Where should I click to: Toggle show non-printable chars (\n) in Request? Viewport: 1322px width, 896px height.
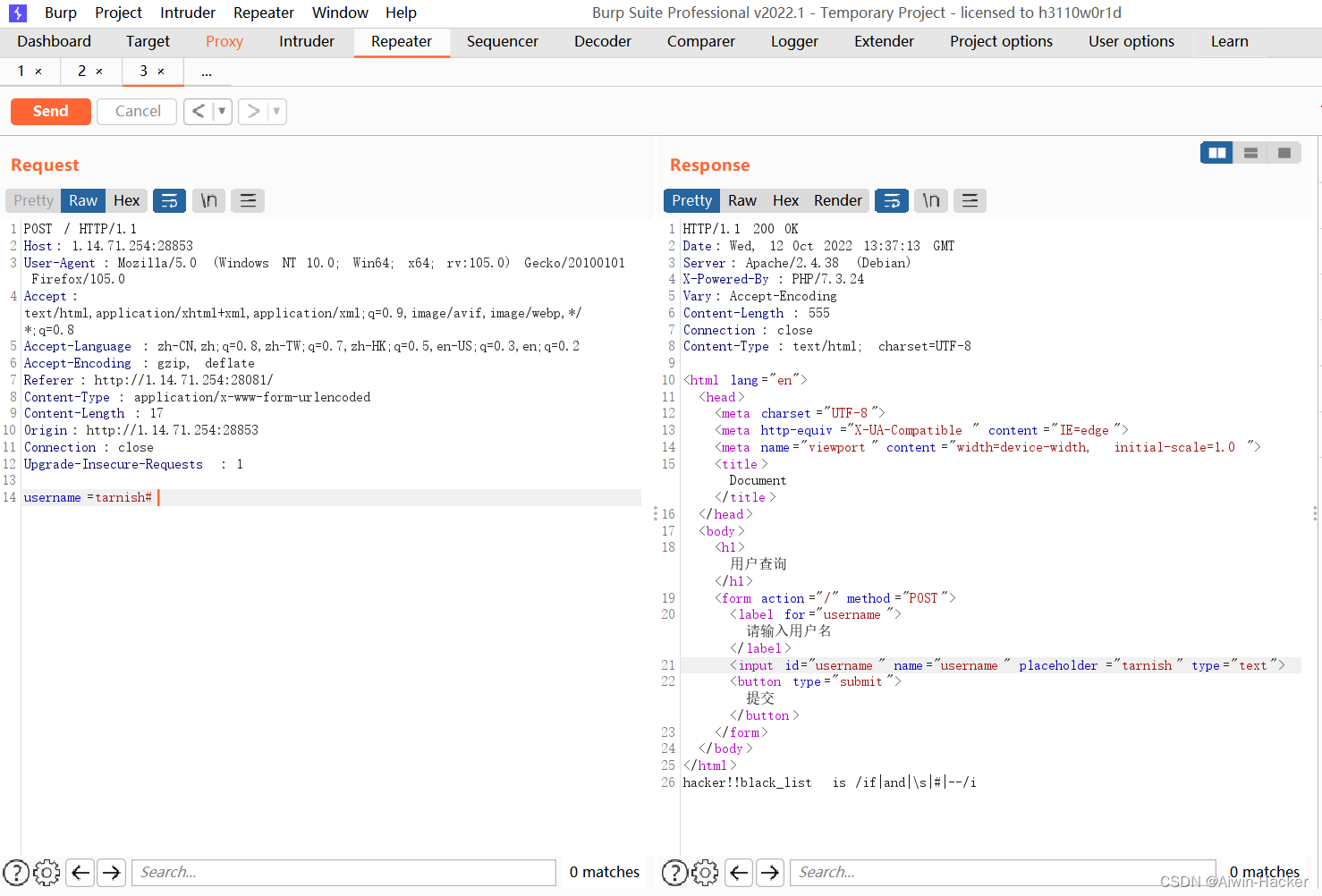[208, 200]
